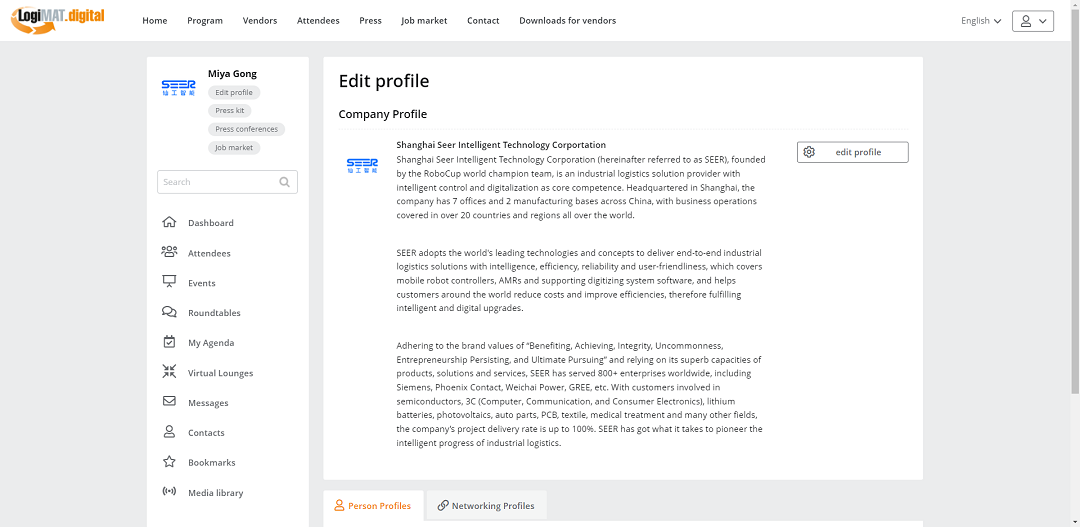The width and height of the screenshot is (1080, 527).
Task: Click the Downloads for vendors menu
Action: click(567, 21)
